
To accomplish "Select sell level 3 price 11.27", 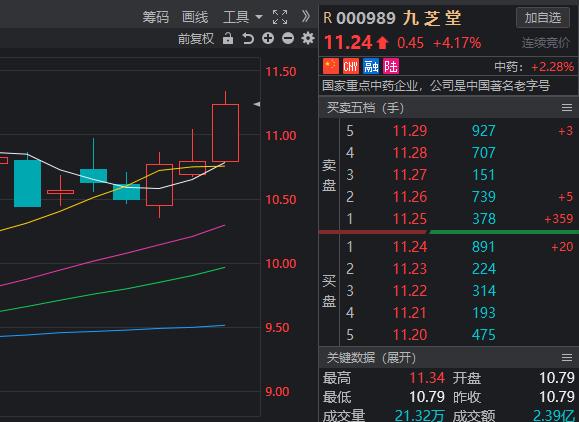I will 410,175.
